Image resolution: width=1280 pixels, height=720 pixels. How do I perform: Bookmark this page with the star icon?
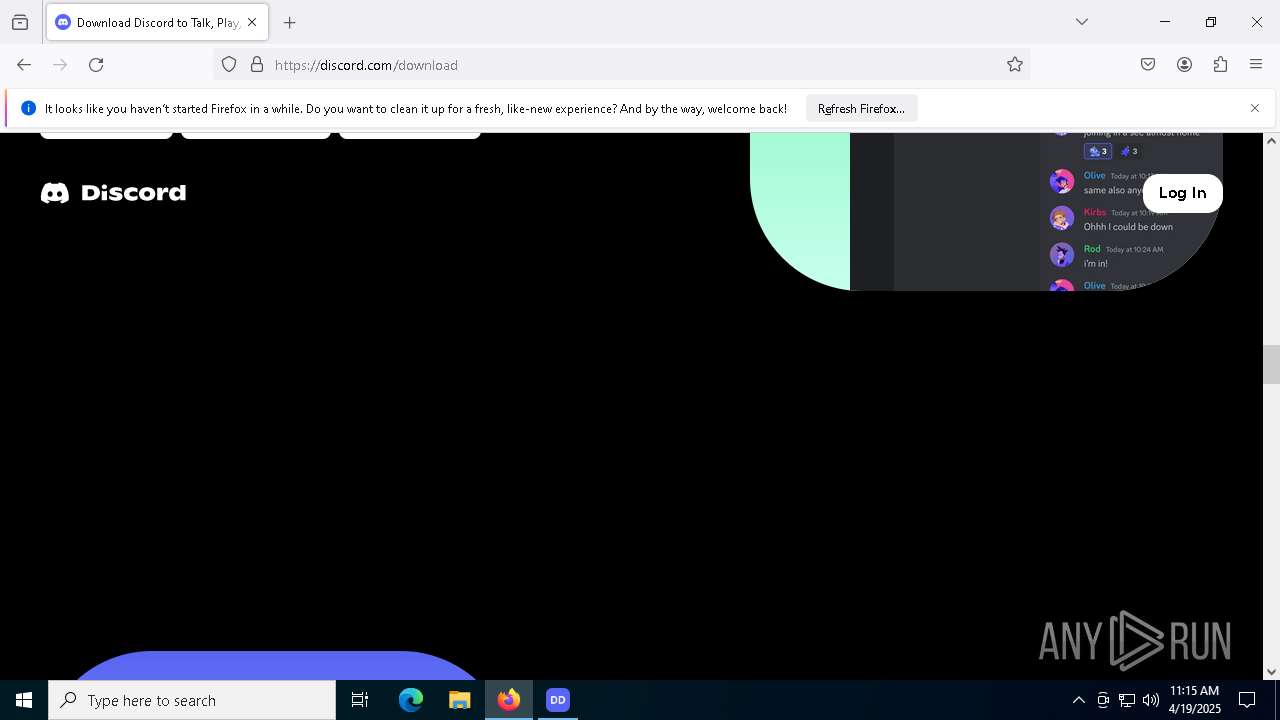[1015, 65]
